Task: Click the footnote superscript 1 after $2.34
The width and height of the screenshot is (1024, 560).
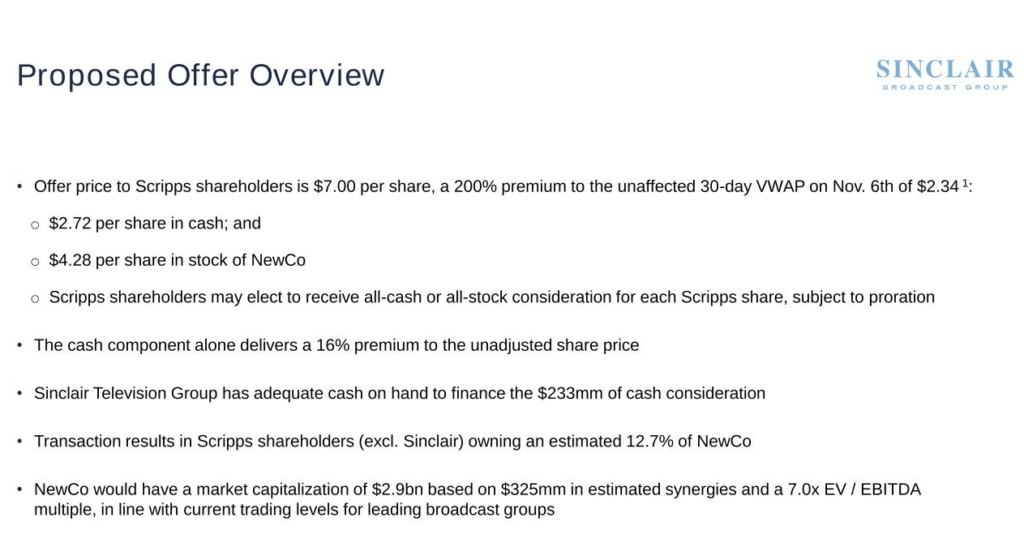Action: click(x=965, y=183)
